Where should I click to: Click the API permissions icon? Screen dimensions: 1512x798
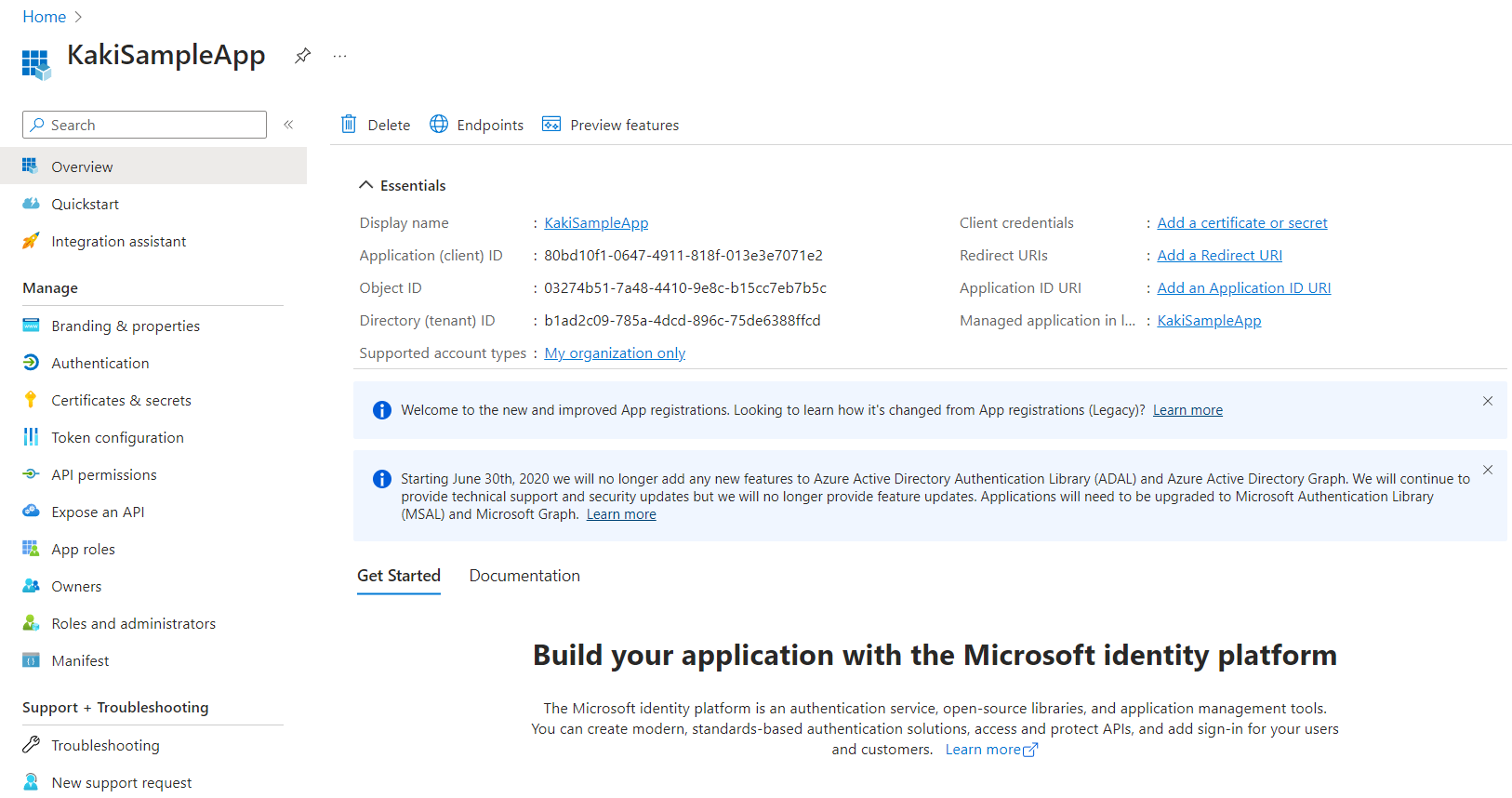pos(31,473)
